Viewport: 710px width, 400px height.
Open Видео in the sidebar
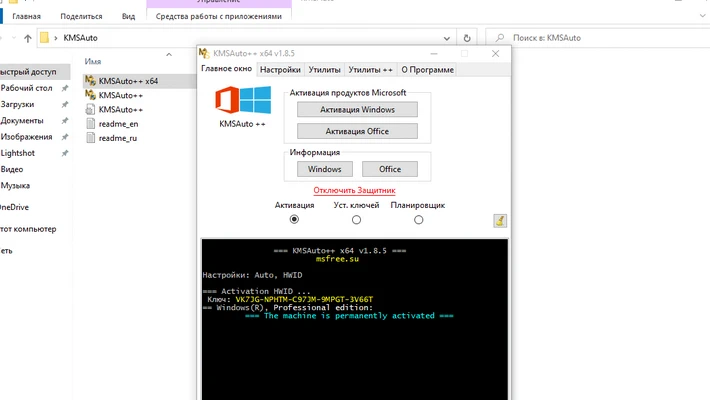[12, 169]
